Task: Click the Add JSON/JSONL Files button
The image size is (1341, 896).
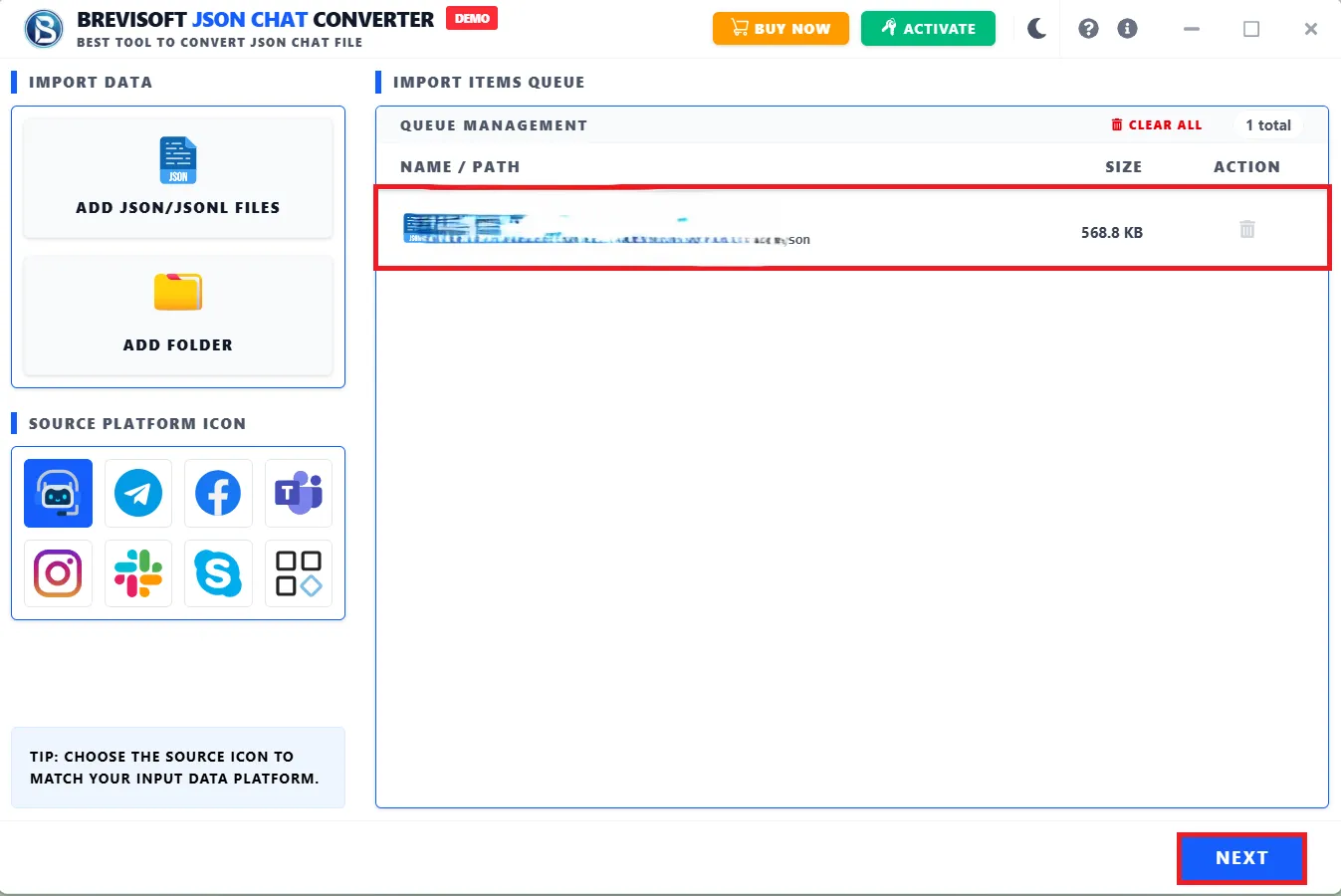Action: [177, 178]
